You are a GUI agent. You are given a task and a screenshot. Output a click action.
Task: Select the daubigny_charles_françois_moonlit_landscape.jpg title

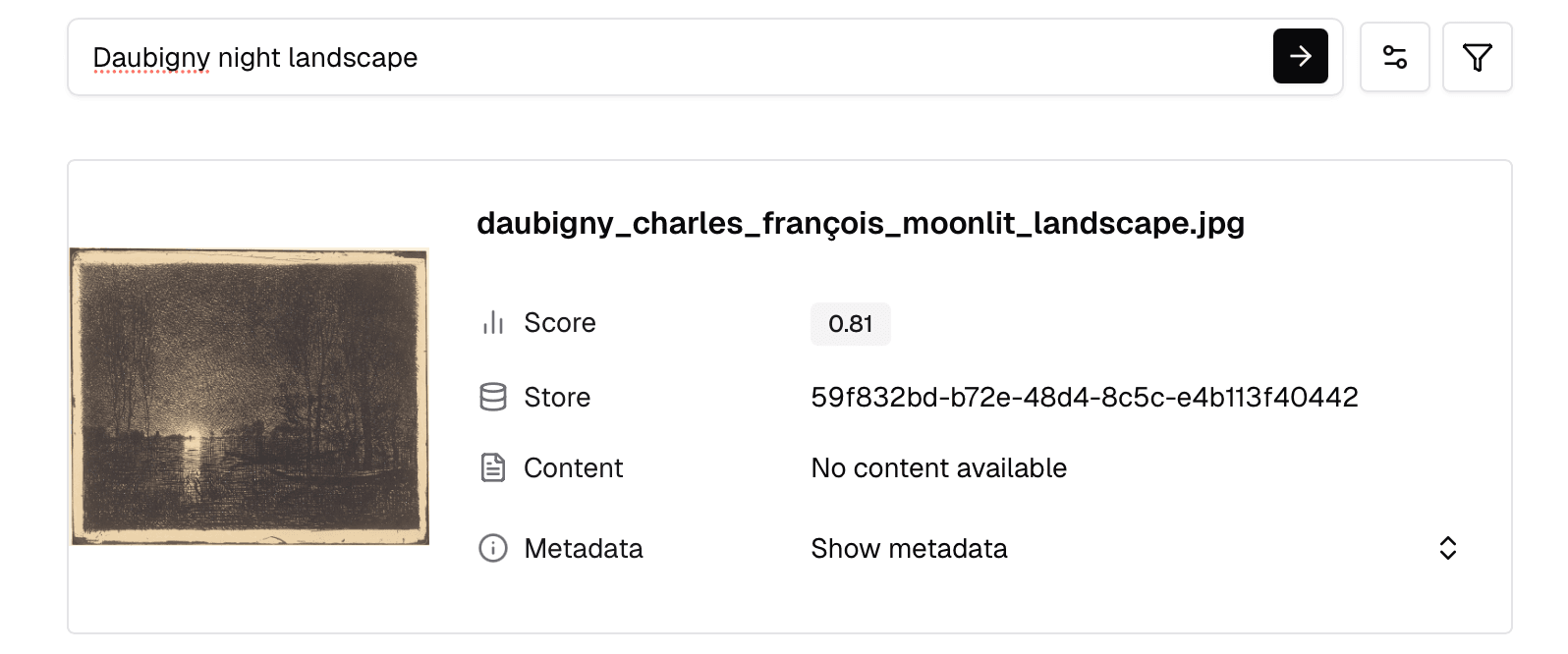click(x=860, y=223)
